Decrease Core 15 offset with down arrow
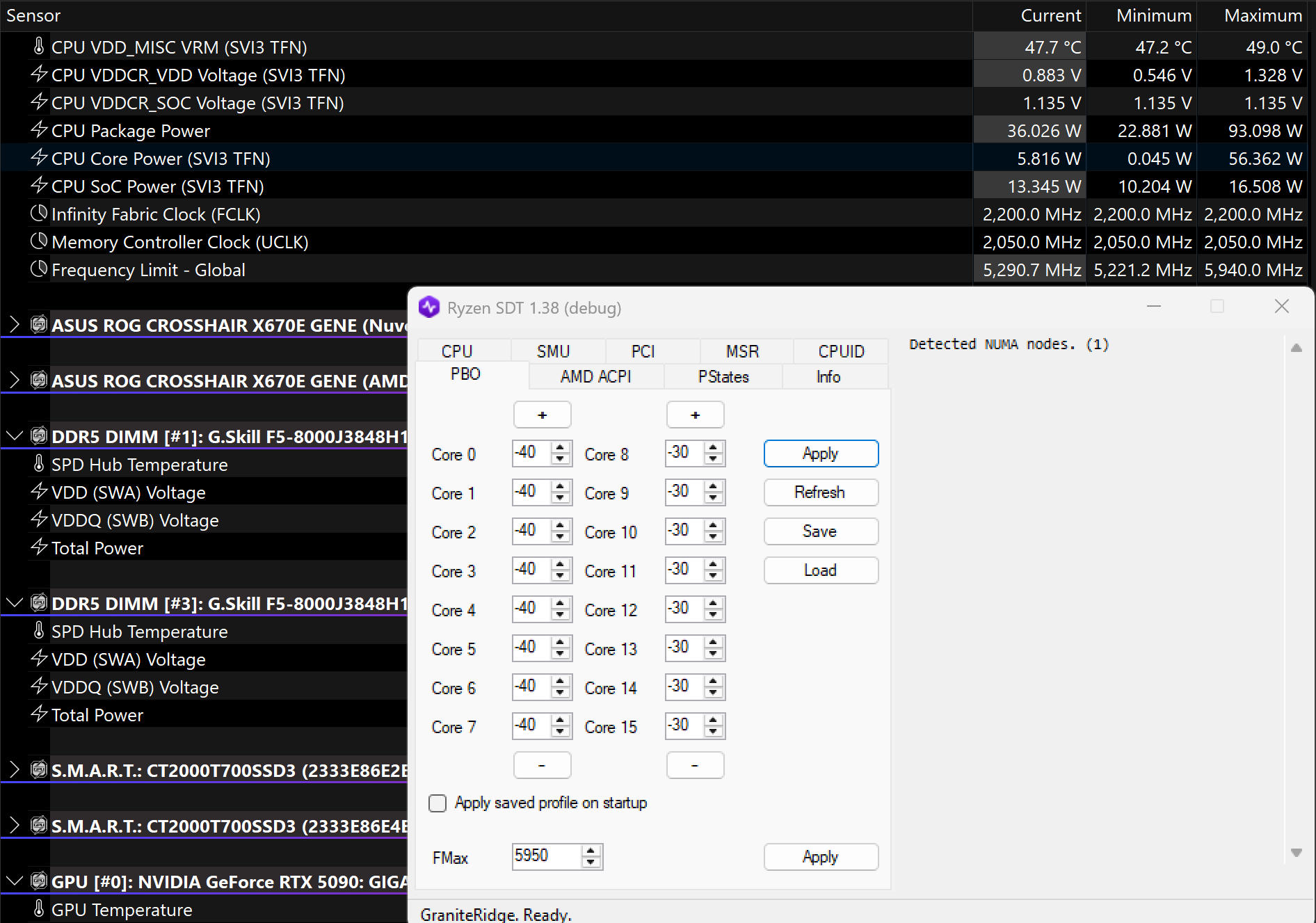The height and width of the screenshot is (923, 1316). [714, 732]
